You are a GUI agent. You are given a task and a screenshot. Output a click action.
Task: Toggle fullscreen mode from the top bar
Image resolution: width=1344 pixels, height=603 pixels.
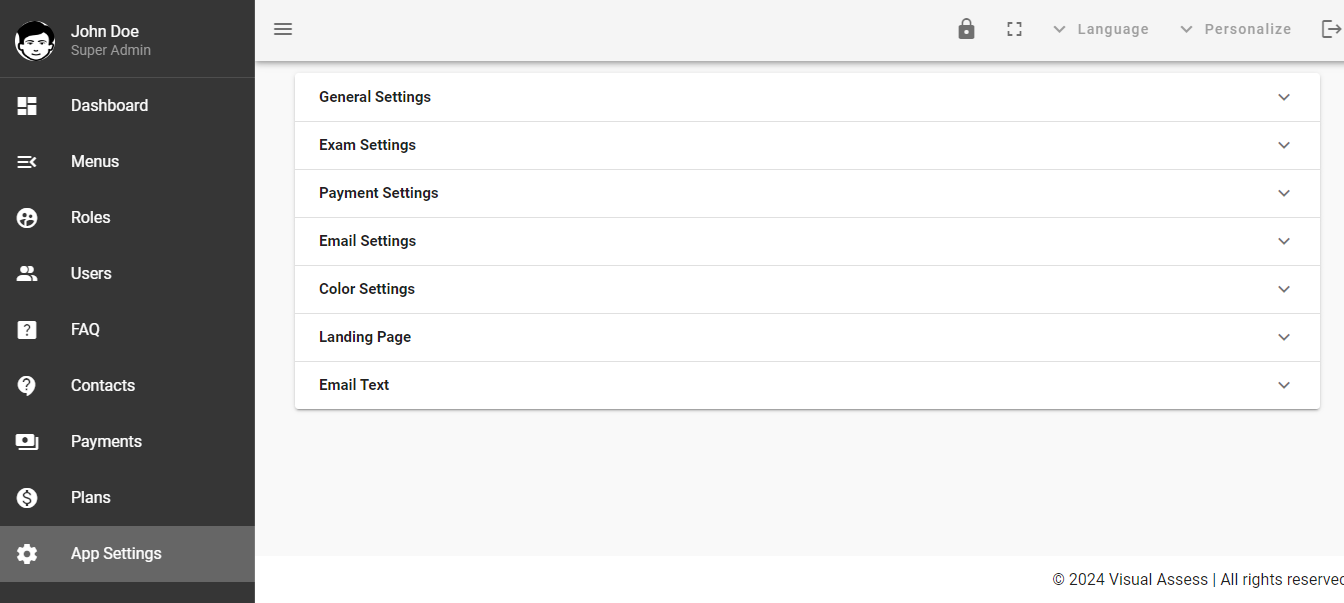[x=1014, y=29]
